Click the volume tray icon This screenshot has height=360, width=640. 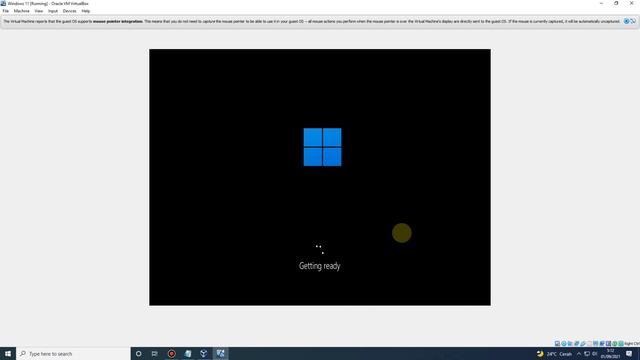click(x=595, y=354)
